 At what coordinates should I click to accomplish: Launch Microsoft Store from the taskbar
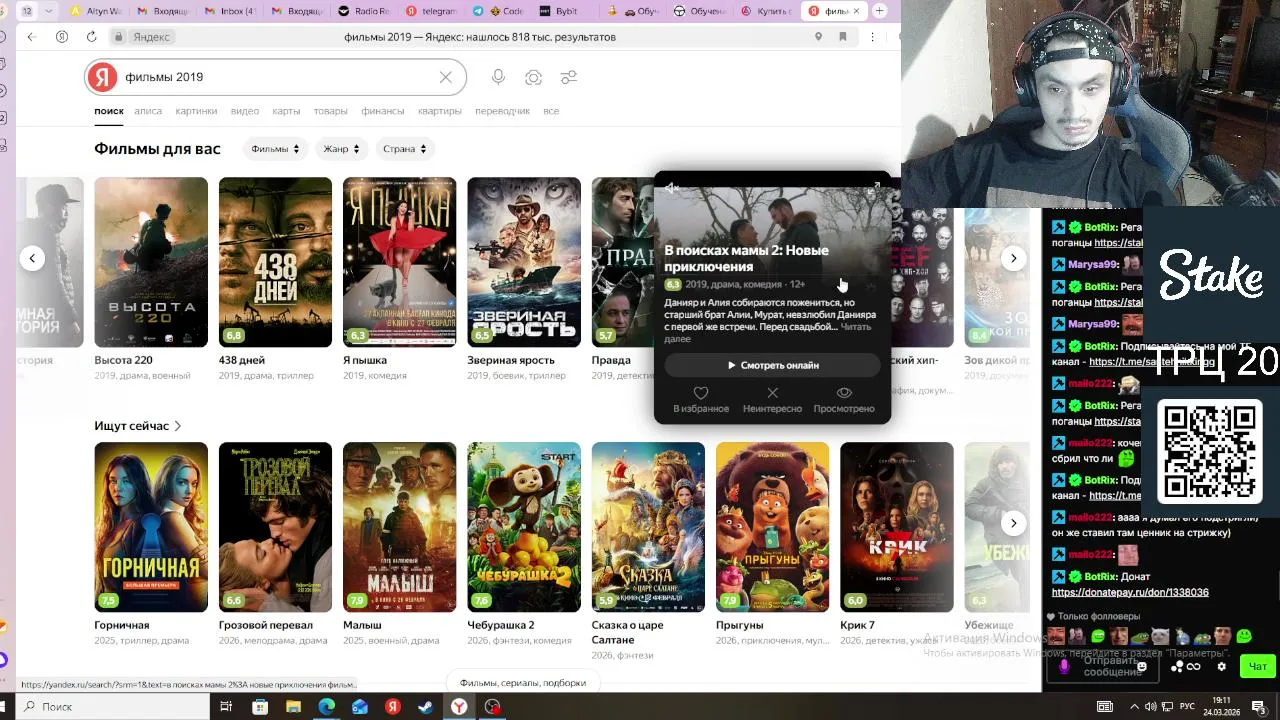tap(260, 707)
